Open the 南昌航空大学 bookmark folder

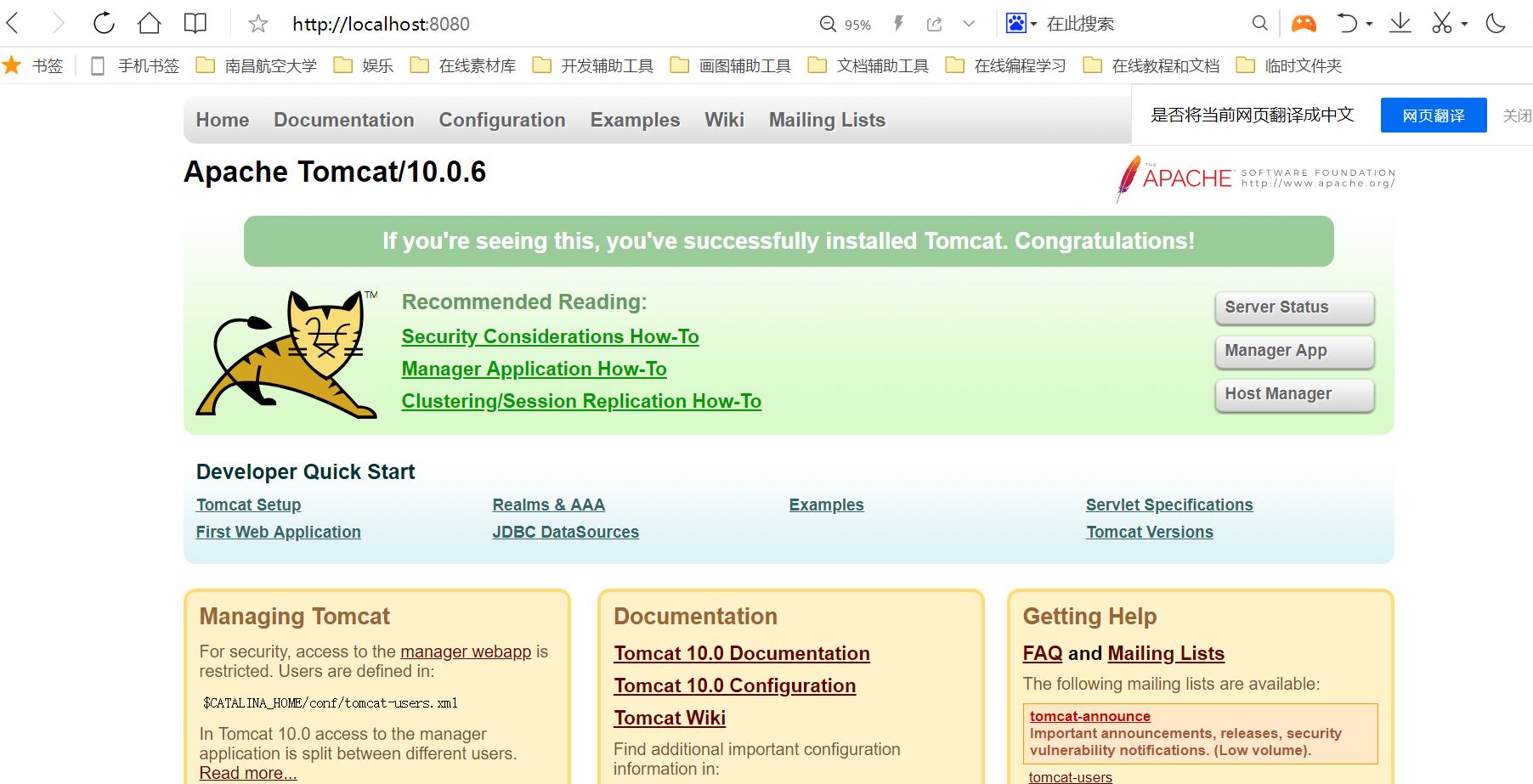click(257, 65)
